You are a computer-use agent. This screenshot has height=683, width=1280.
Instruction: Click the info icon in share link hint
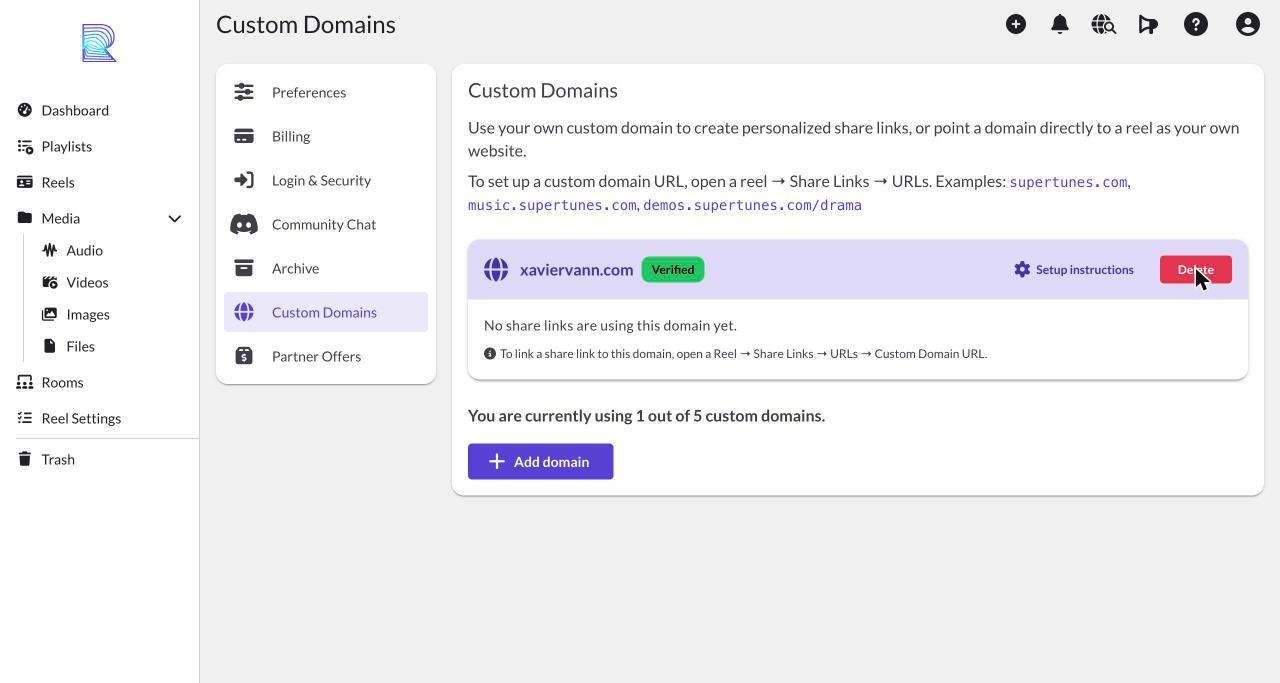(490, 353)
